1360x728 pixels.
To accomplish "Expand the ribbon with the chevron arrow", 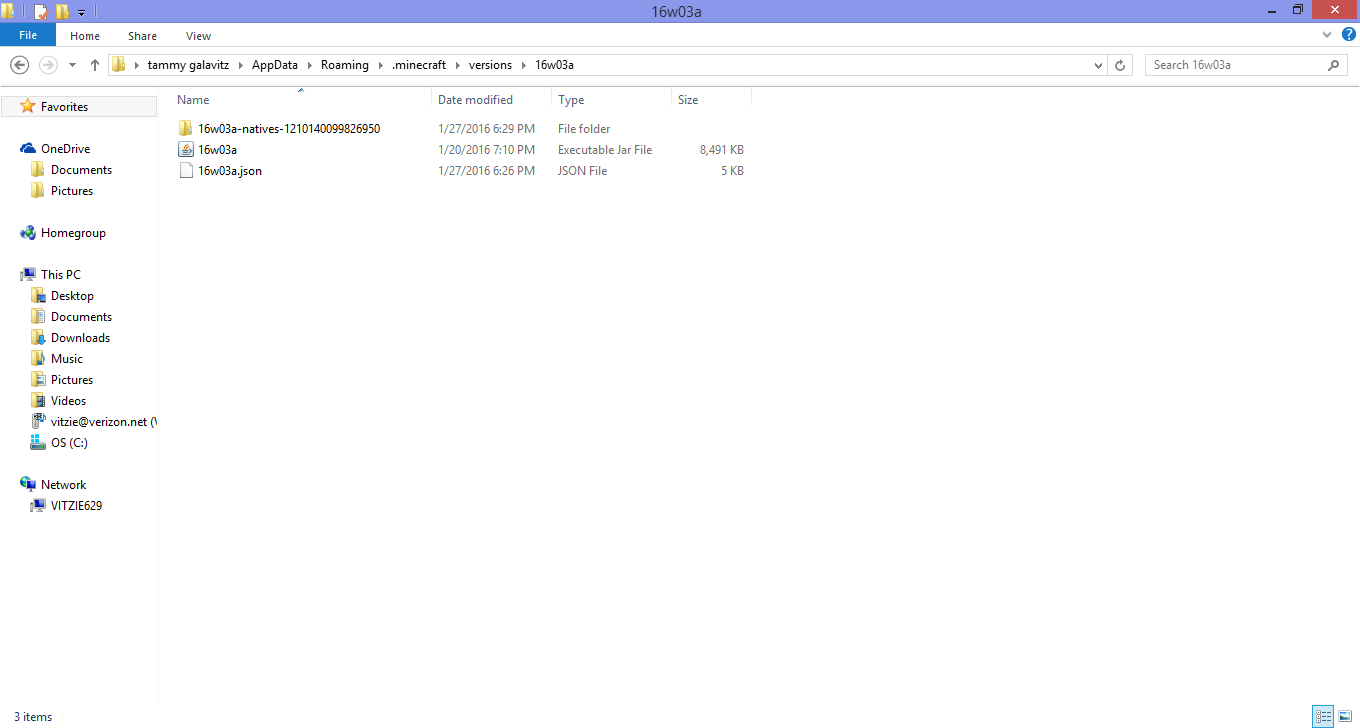I will click(1326, 35).
